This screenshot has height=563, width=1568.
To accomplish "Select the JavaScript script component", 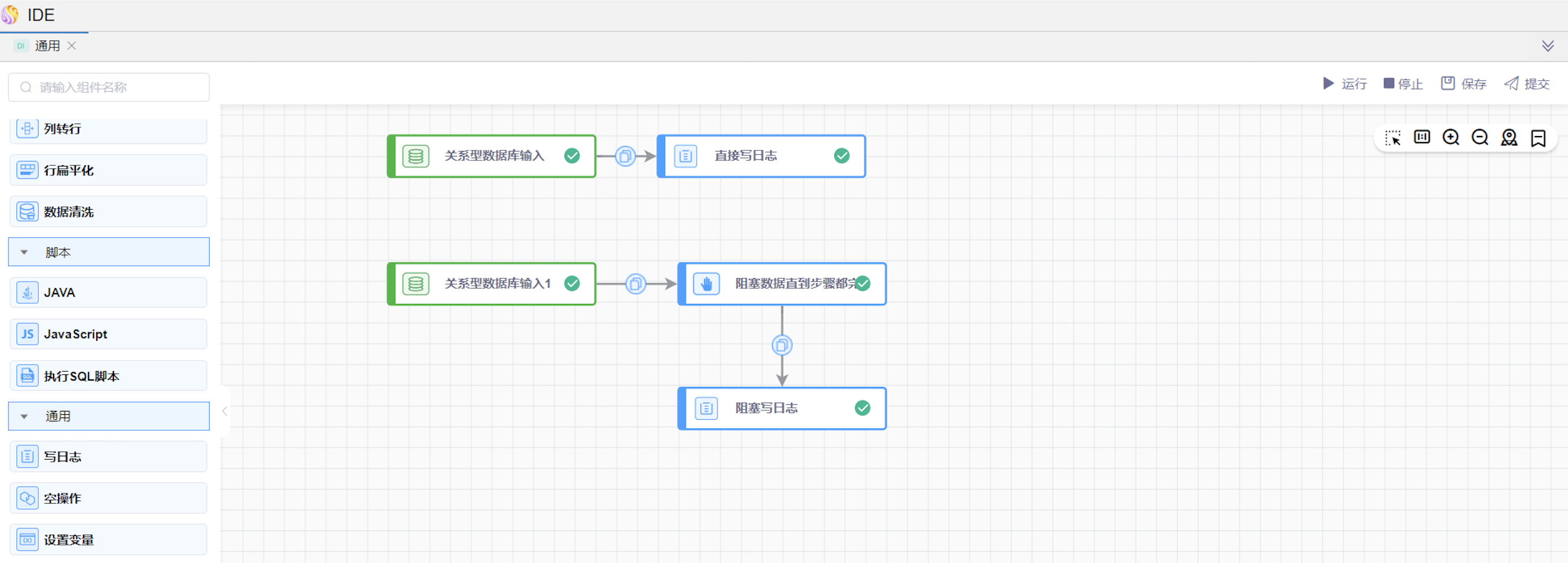I will coord(108,334).
